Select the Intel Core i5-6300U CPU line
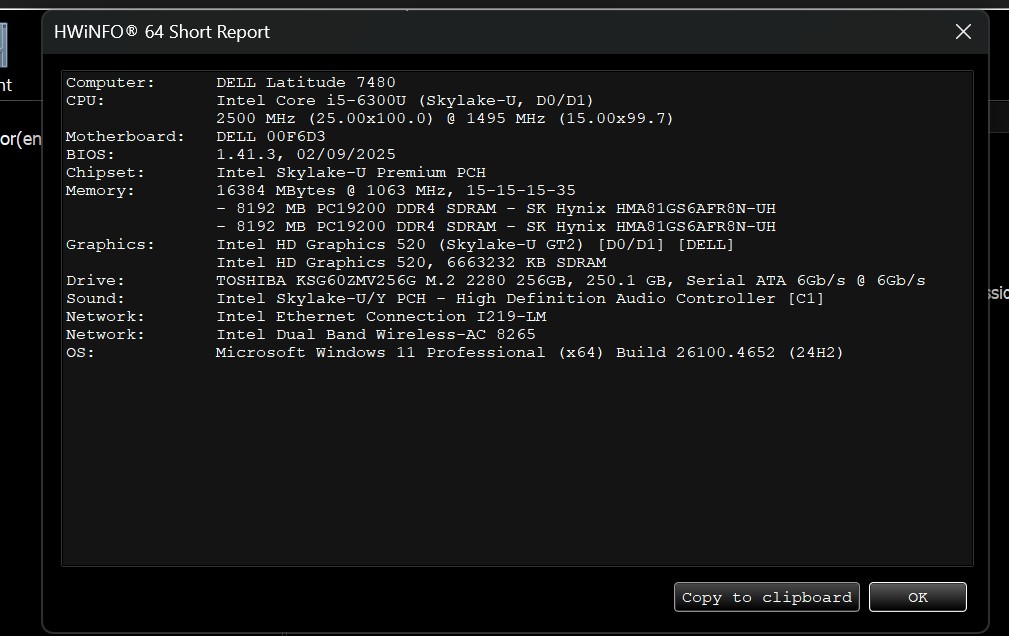This screenshot has height=636, width=1009. [x=404, y=101]
